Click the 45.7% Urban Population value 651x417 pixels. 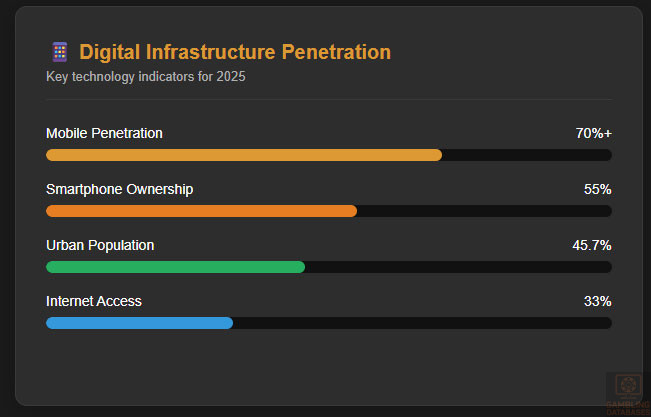tap(591, 245)
